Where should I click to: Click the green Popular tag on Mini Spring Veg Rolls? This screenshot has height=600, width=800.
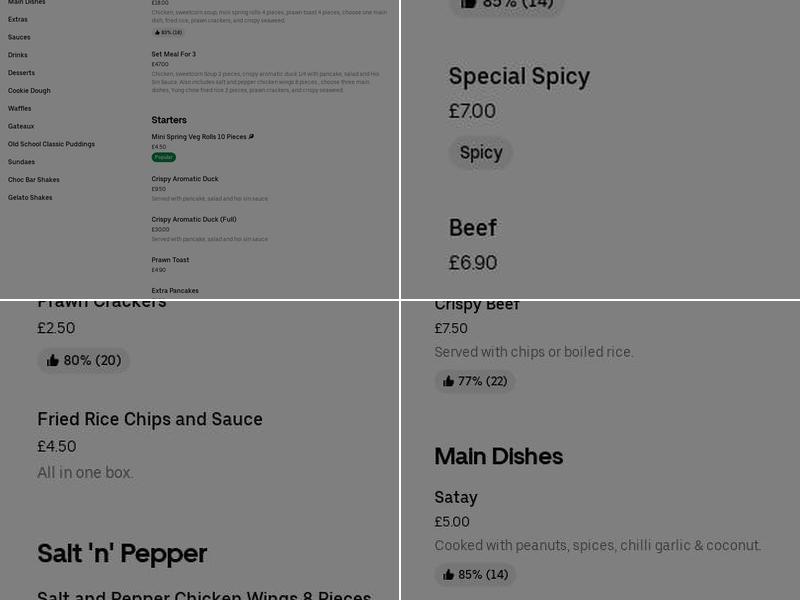coord(162,156)
